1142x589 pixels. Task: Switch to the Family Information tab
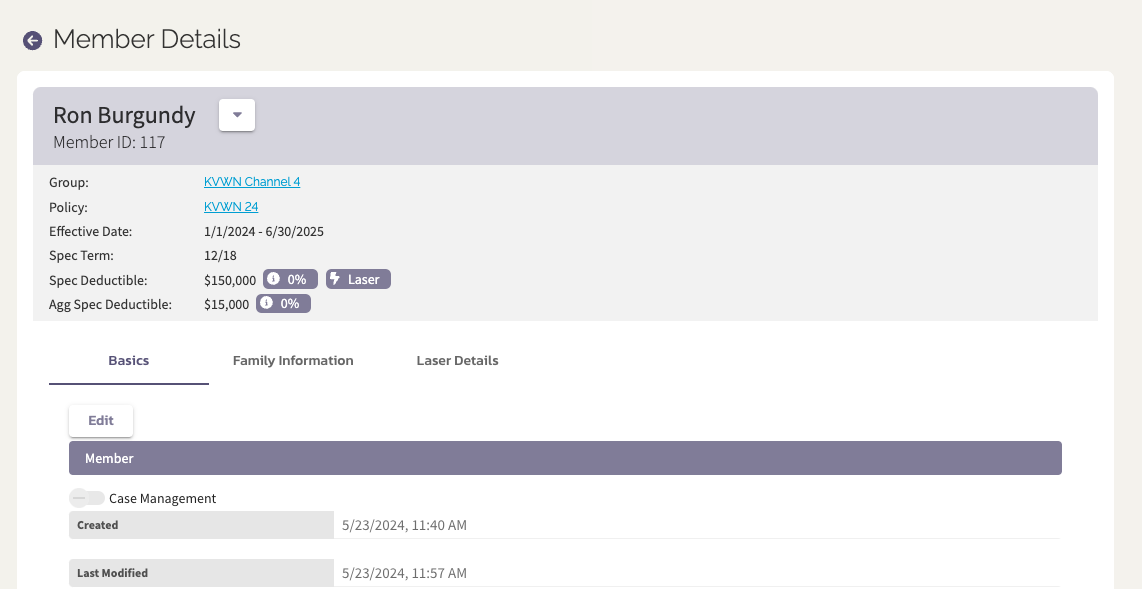click(293, 360)
